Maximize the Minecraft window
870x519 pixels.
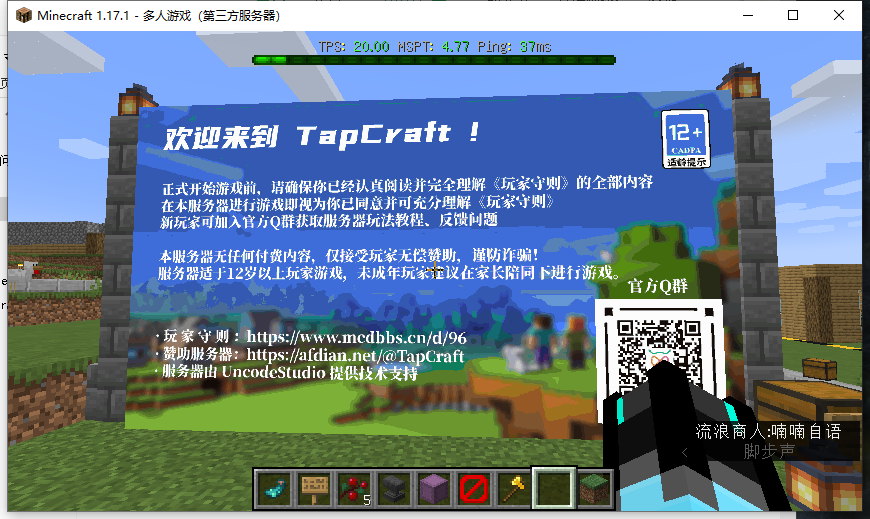tap(793, 16)
